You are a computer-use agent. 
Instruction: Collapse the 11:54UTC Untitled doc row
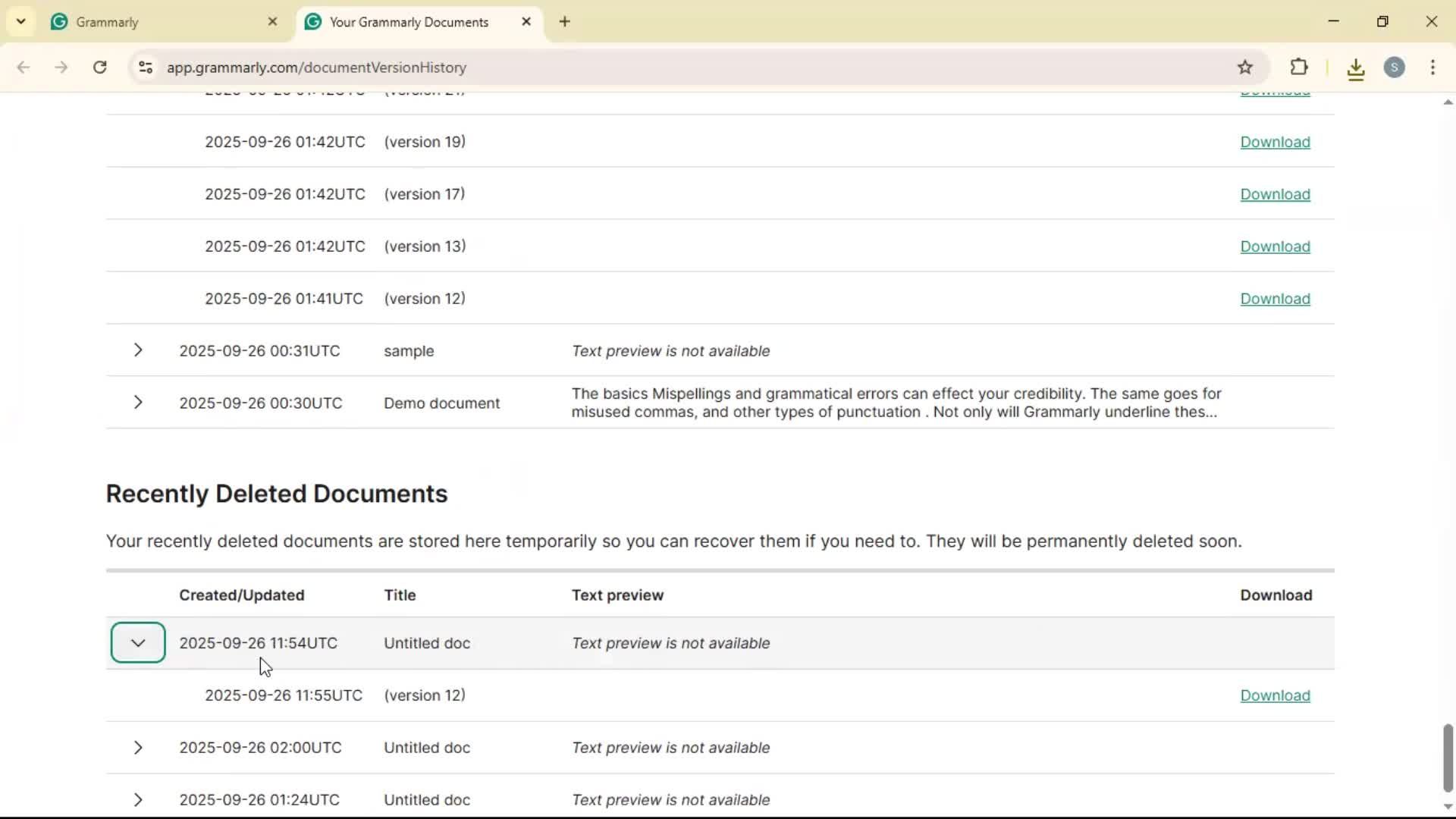pos(138,642)
